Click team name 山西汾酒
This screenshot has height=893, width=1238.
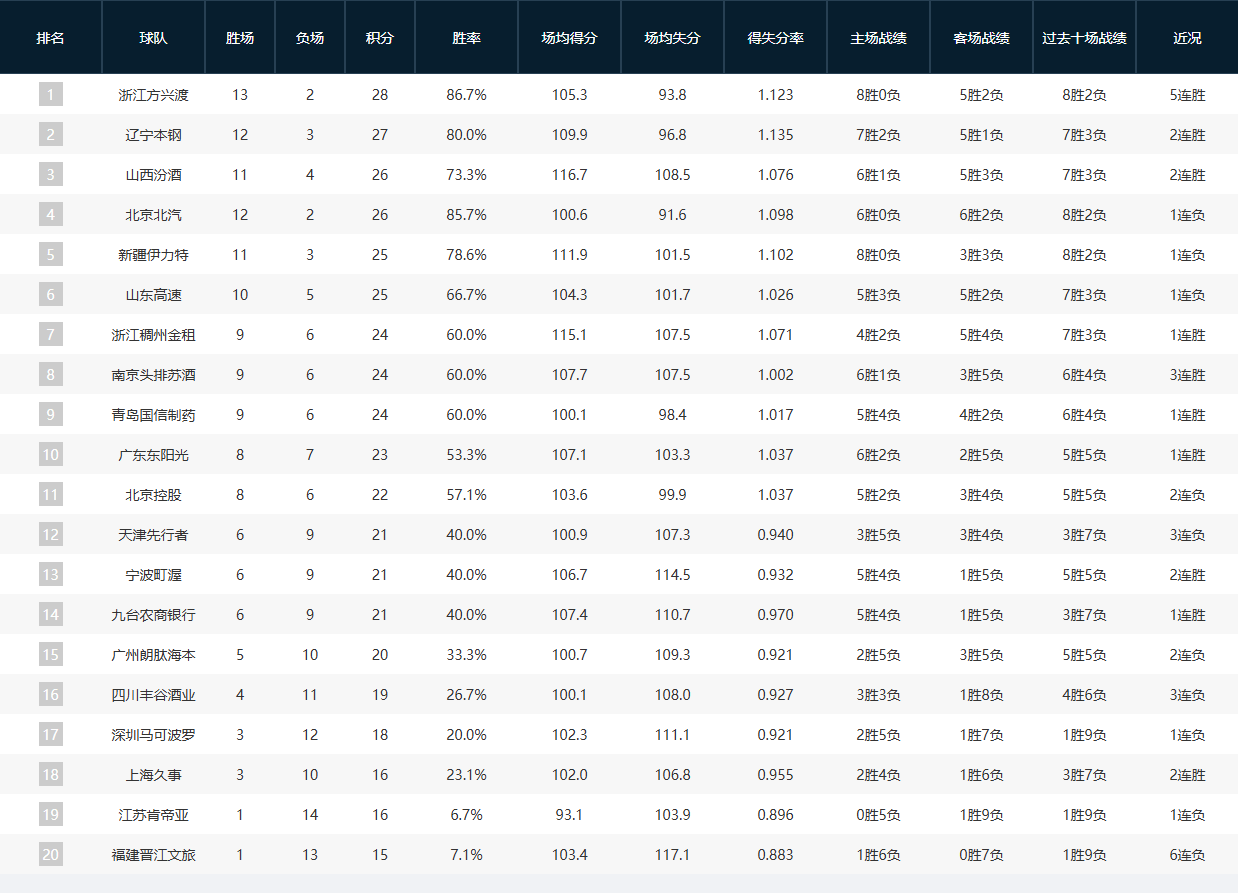click(x=153, y=175)
